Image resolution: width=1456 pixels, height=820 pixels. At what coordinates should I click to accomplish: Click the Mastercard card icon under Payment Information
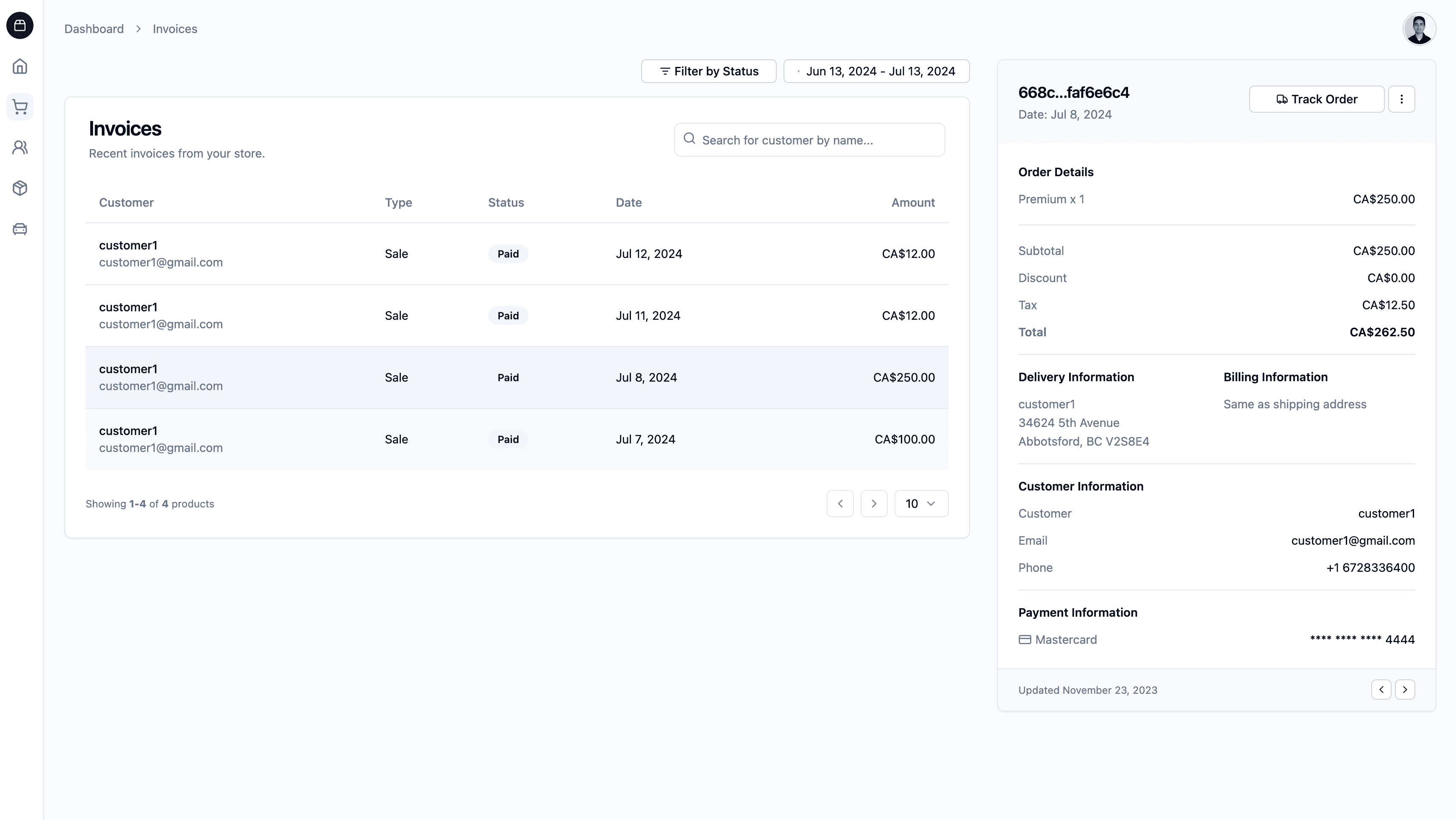[1025, 639]
